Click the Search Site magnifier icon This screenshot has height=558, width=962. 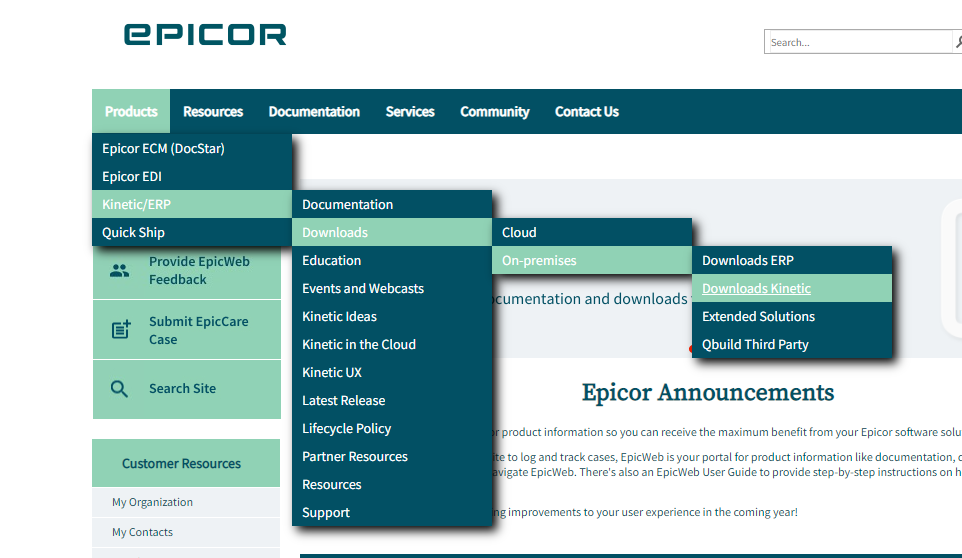(119, 389)
